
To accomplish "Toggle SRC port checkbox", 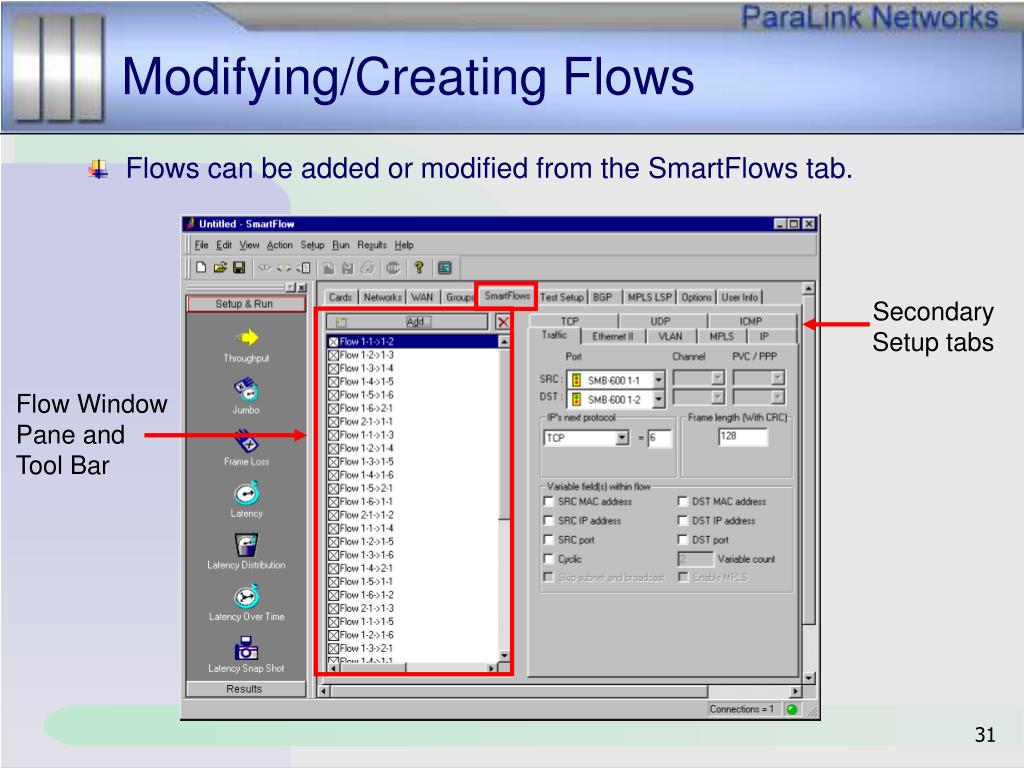I will click(x=549, y=539).
